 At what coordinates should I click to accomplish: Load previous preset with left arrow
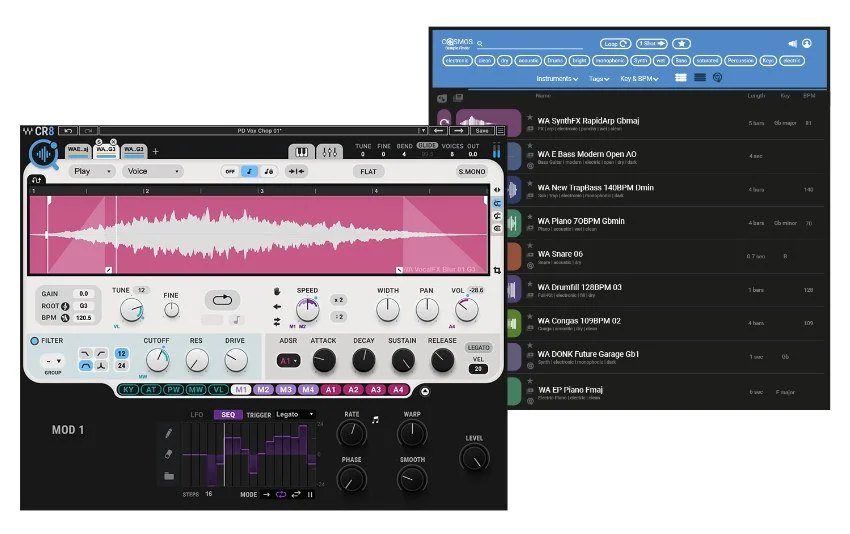[x=439, y=131]
